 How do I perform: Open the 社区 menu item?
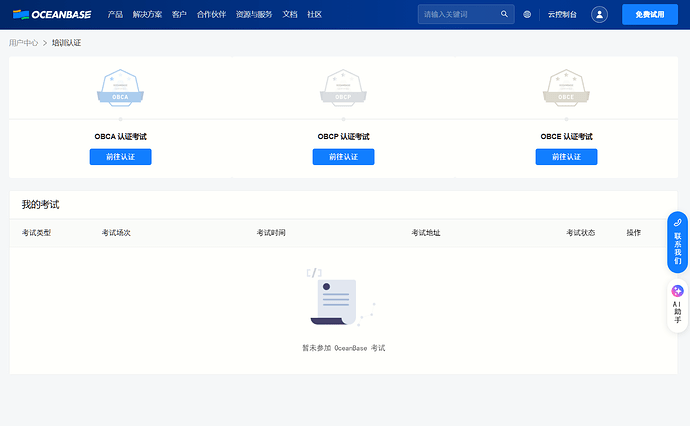[315, 15]
